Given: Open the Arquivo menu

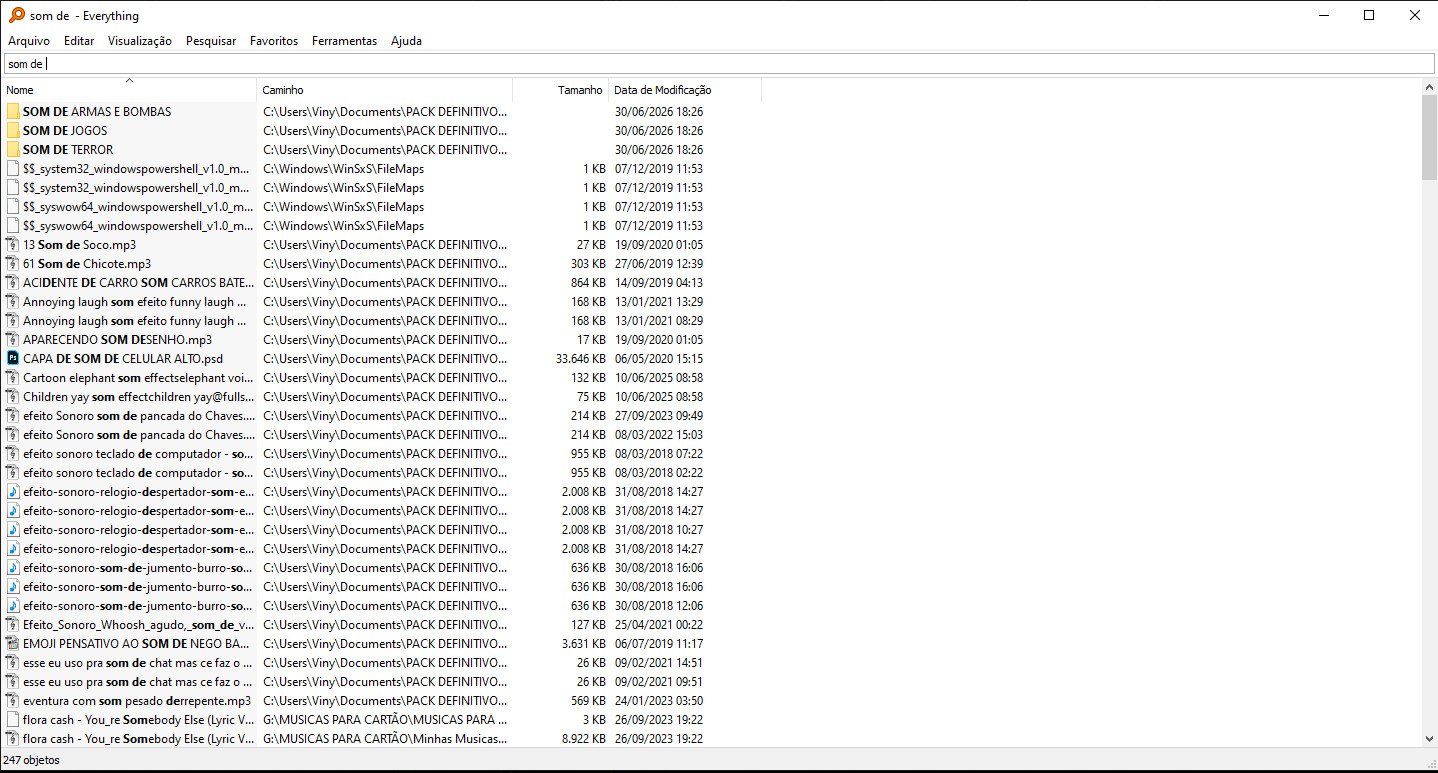Looking at the screenshot, I should (29, 41).
